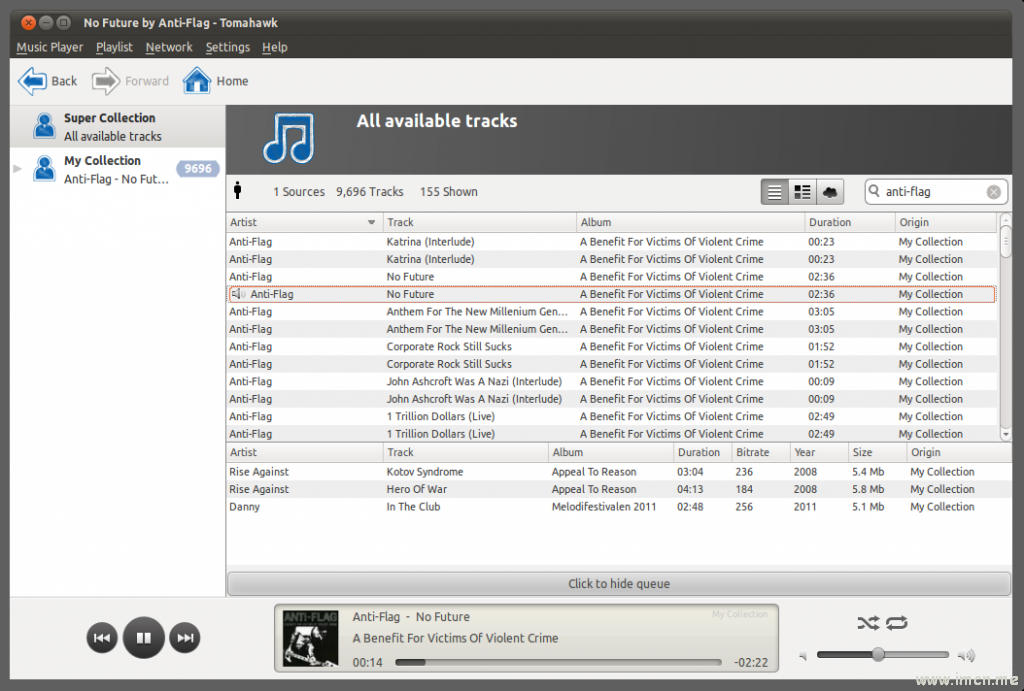The height and width of the screenshot is (691, 1024).
Task: Open the Network menu
Action: (169, 47)
